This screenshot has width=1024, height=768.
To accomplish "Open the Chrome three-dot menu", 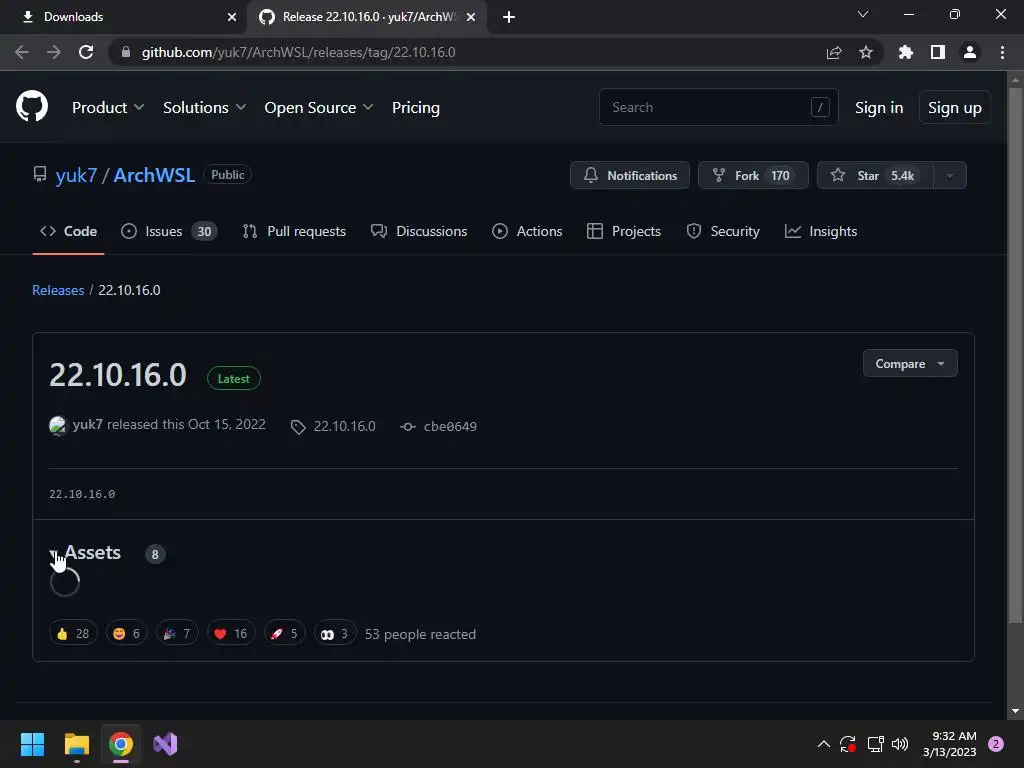I will click(x=1002, y=52).
